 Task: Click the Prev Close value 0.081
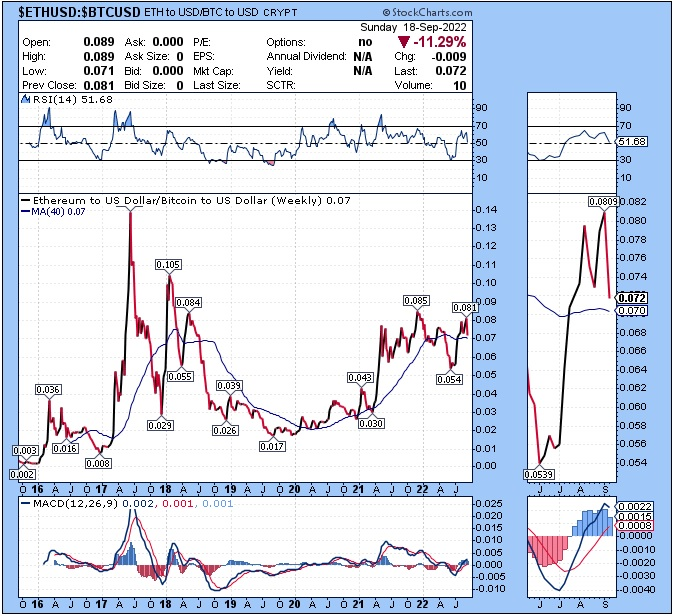coord(99,85)
